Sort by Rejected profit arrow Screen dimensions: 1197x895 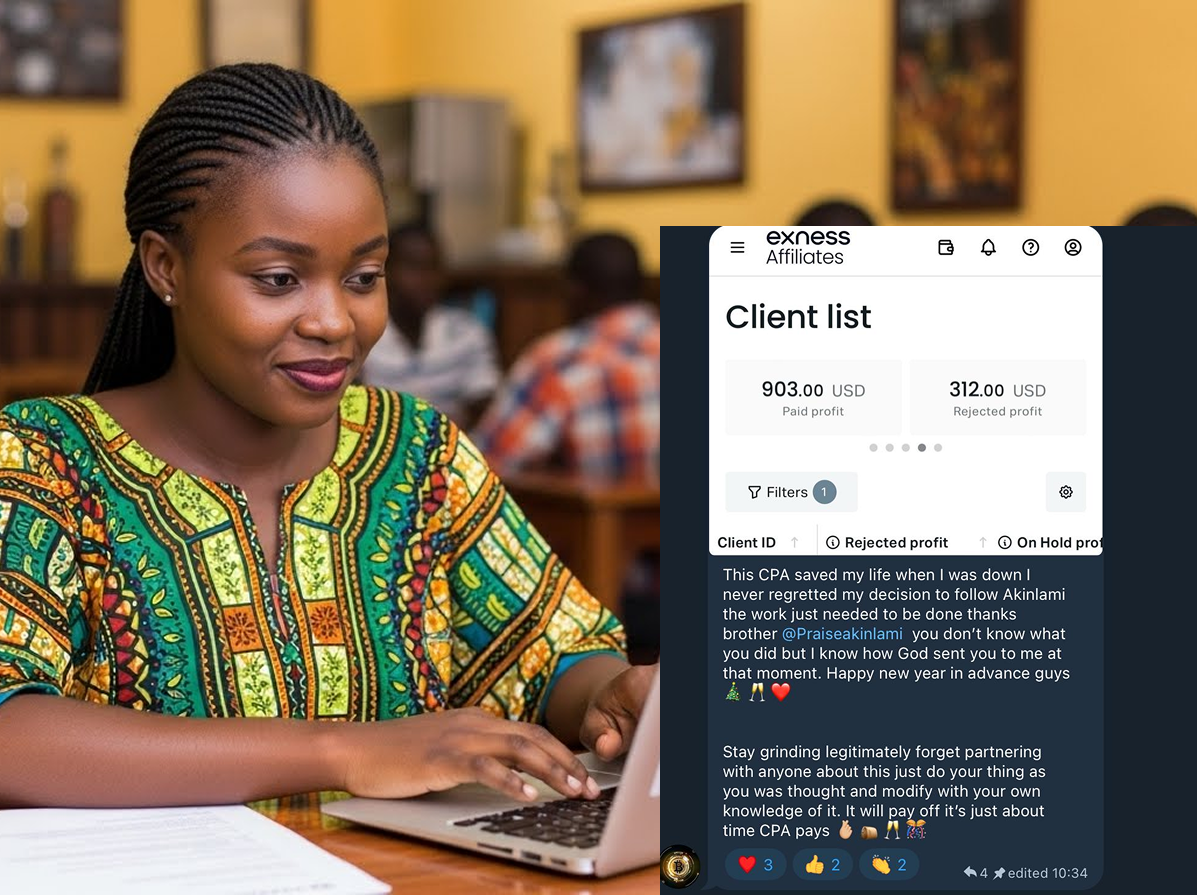(x=982, y=542)
